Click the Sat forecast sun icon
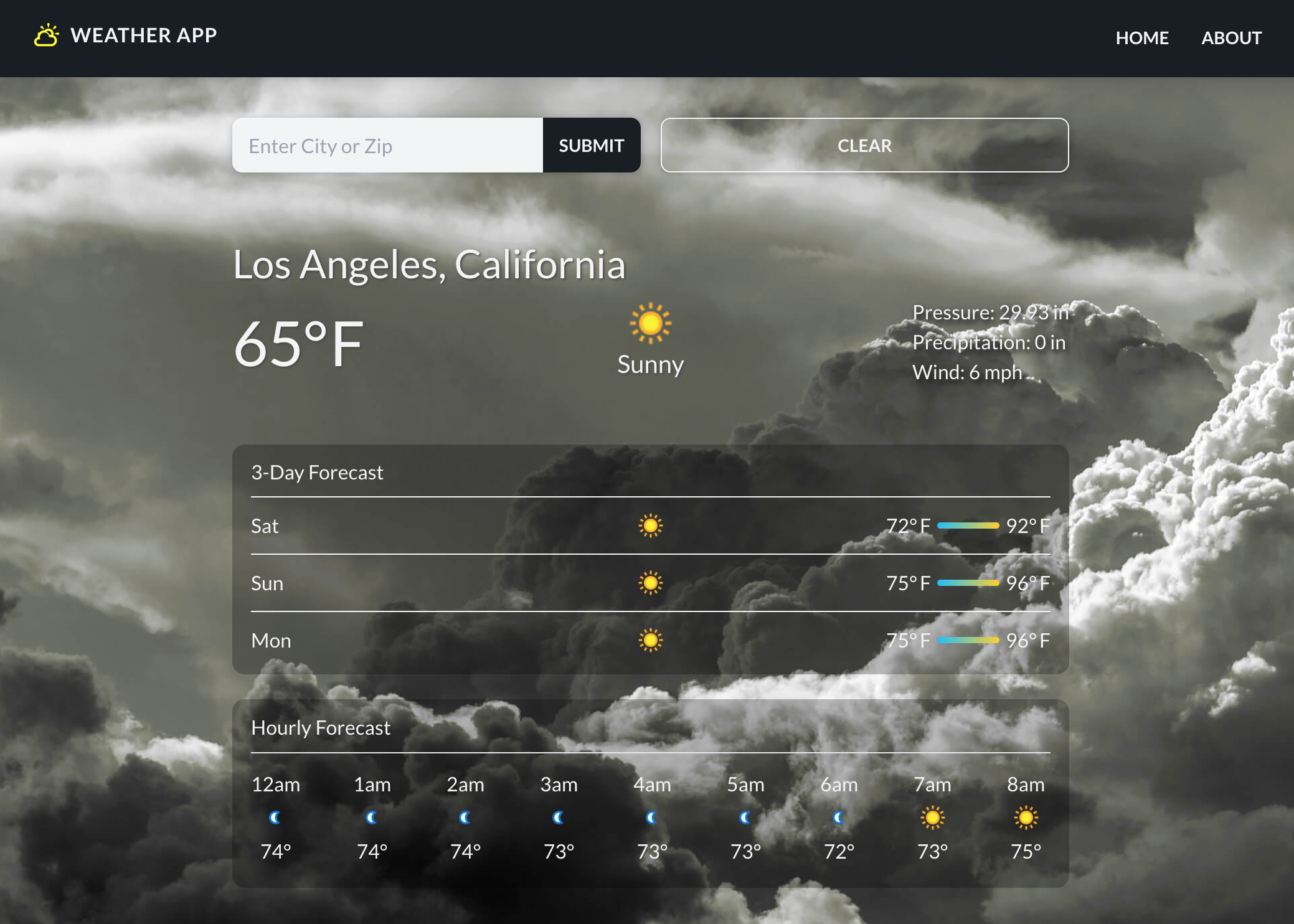Screen dimensions: 1294x924 650,526
